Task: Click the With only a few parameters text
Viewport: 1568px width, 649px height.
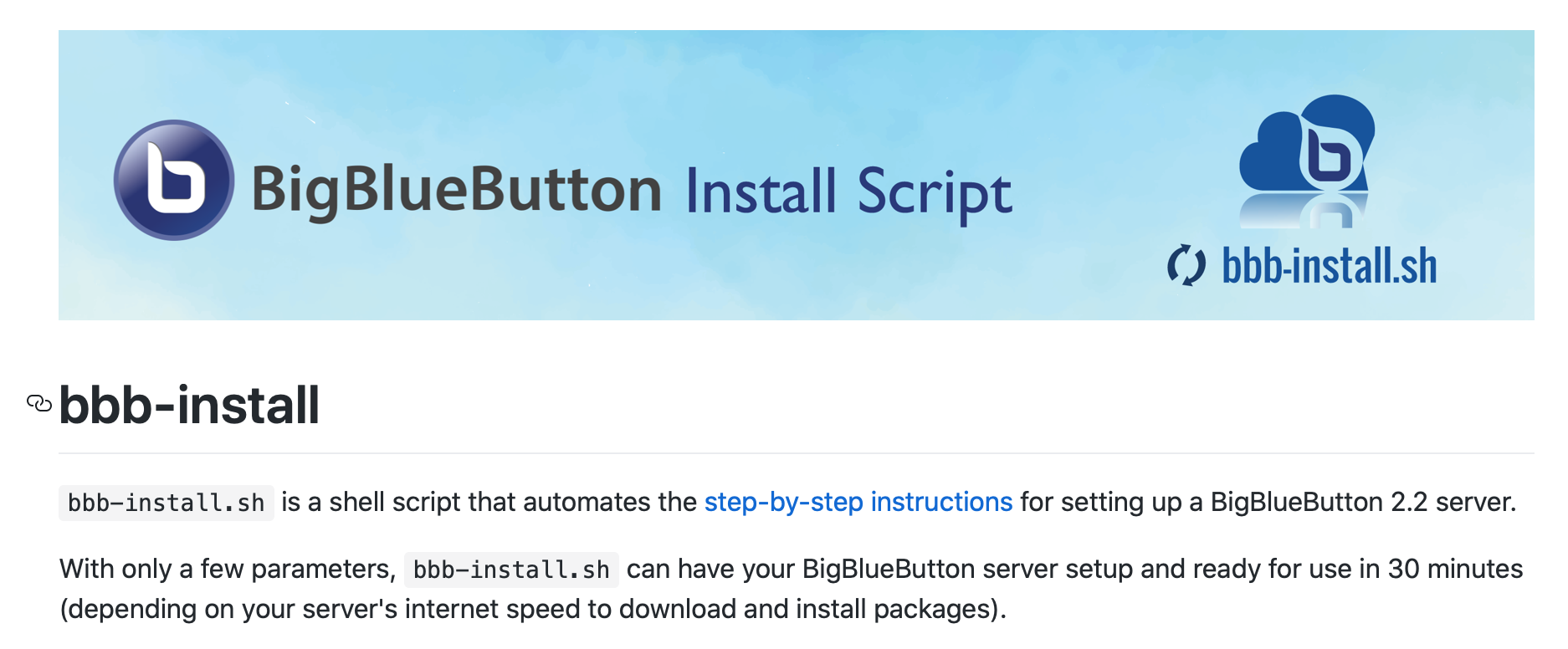Action: (x=227, y=569)
